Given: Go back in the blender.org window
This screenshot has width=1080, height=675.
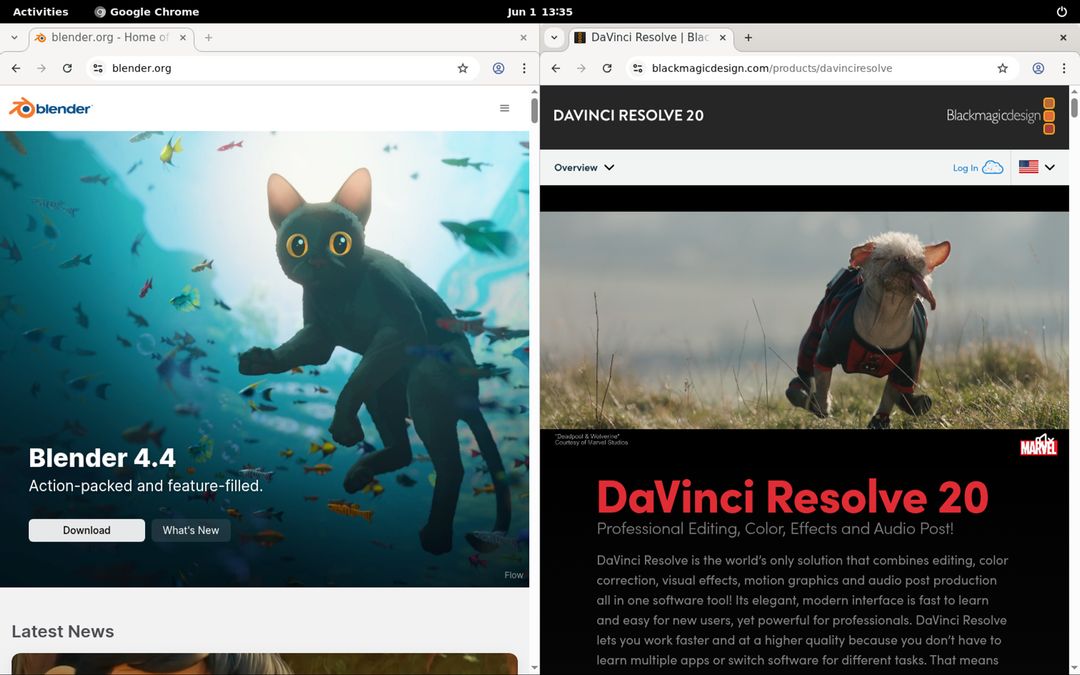Looking at the screenshot, I should (x=16, y=68).
